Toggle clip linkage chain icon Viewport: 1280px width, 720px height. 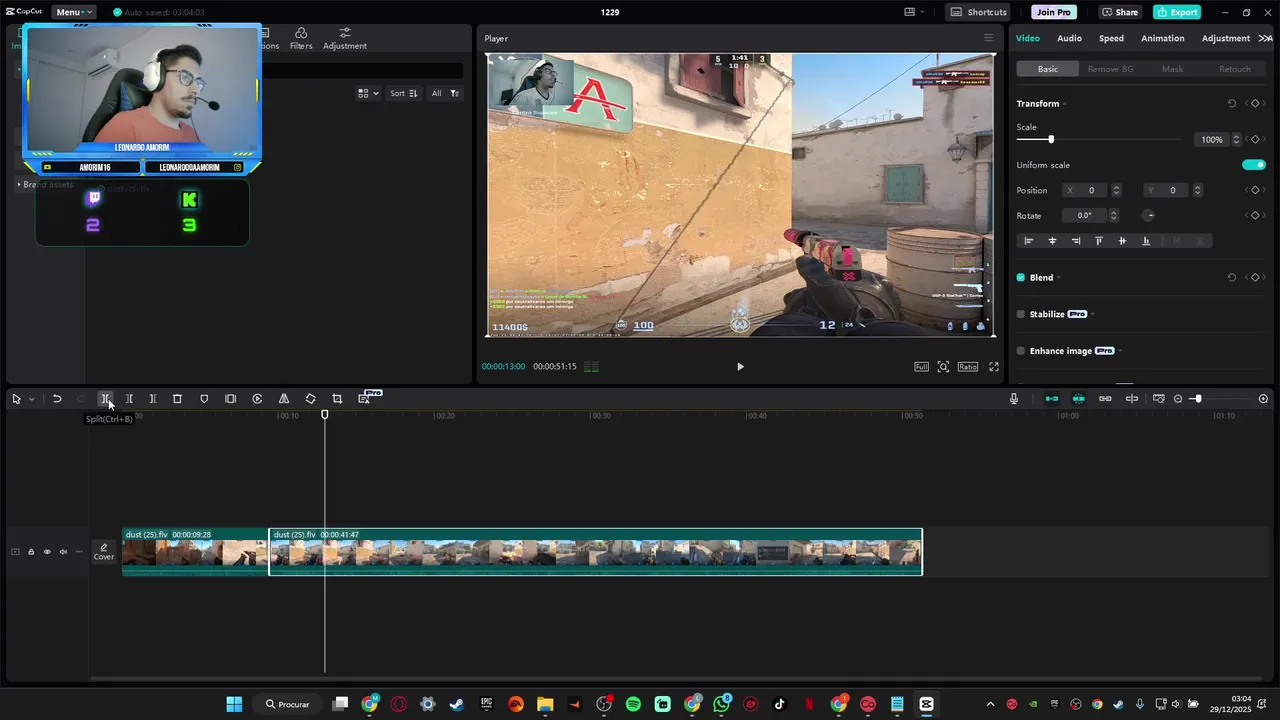[1105, 399]
